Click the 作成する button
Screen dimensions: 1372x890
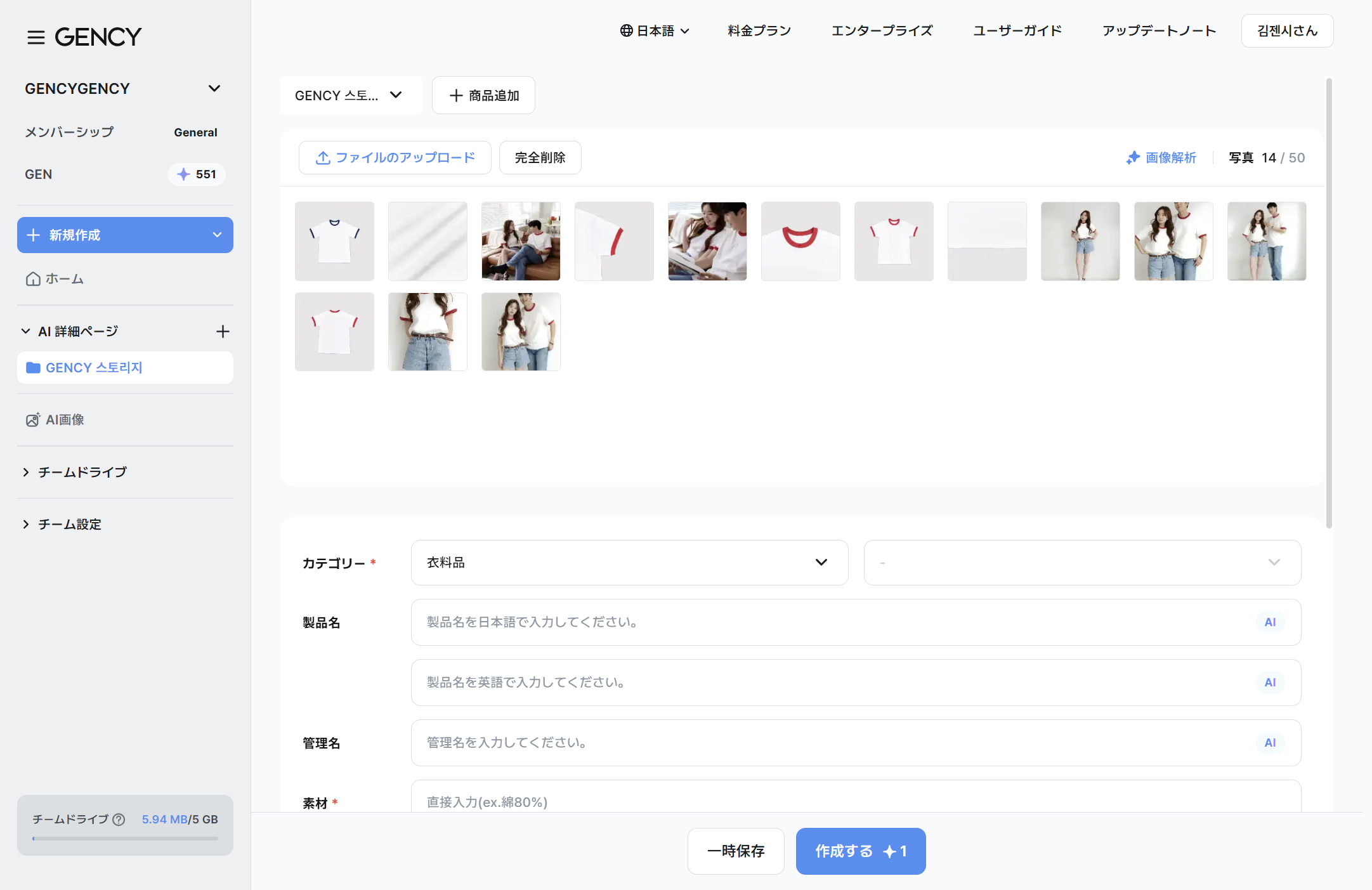click(861, 851)
